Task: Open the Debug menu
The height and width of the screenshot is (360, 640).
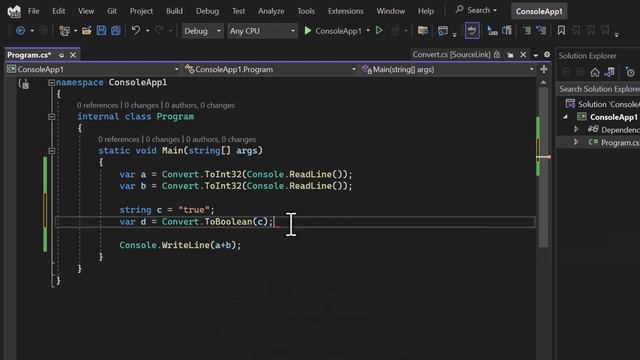Action: tap(207, 11)
